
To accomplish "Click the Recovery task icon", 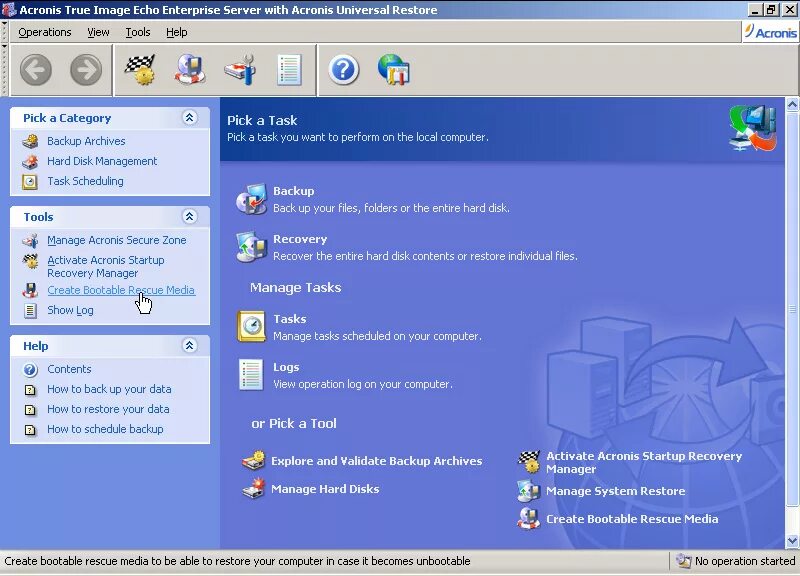I will coord(252,247).
